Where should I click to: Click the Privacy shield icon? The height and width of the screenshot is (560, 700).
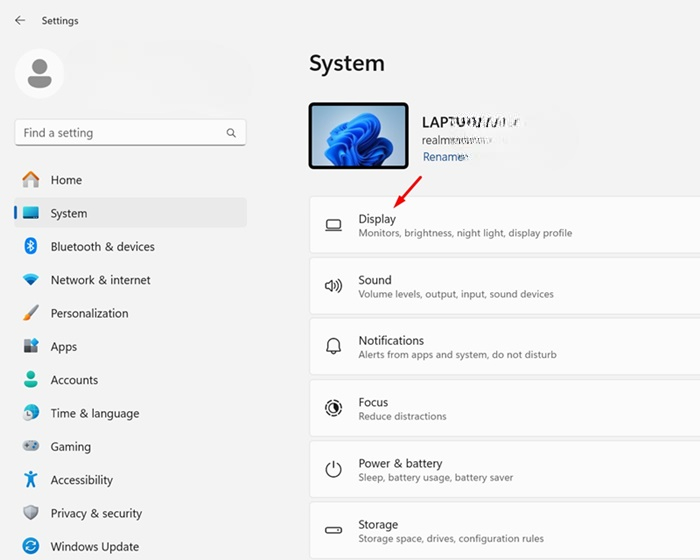[x=31, y=513]
